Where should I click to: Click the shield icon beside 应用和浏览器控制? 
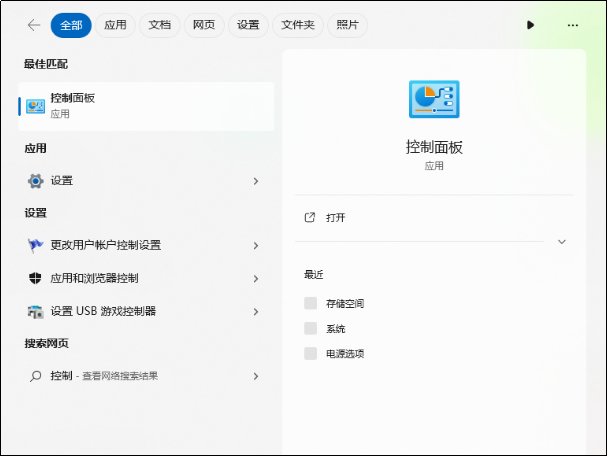point(35,278)
